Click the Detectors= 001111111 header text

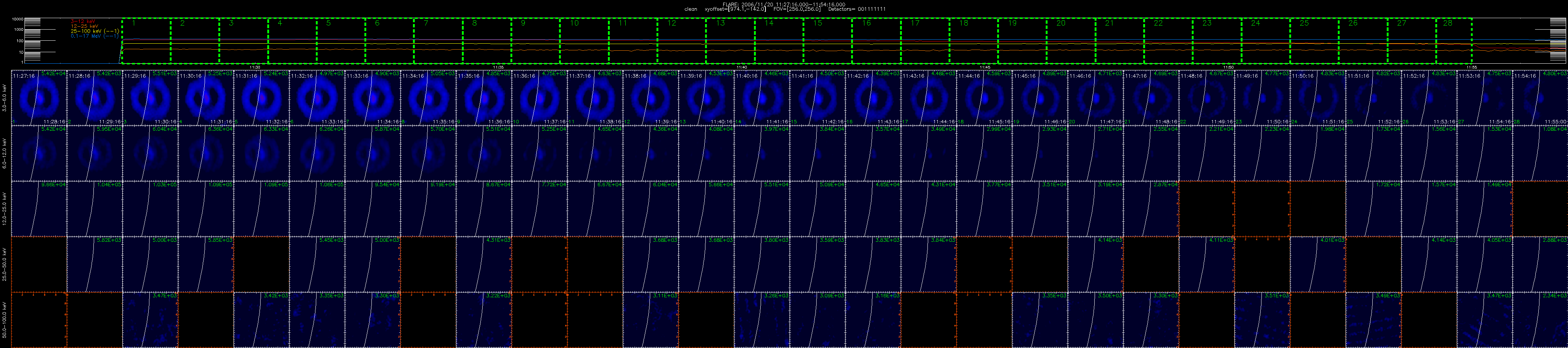click(856, 9)
